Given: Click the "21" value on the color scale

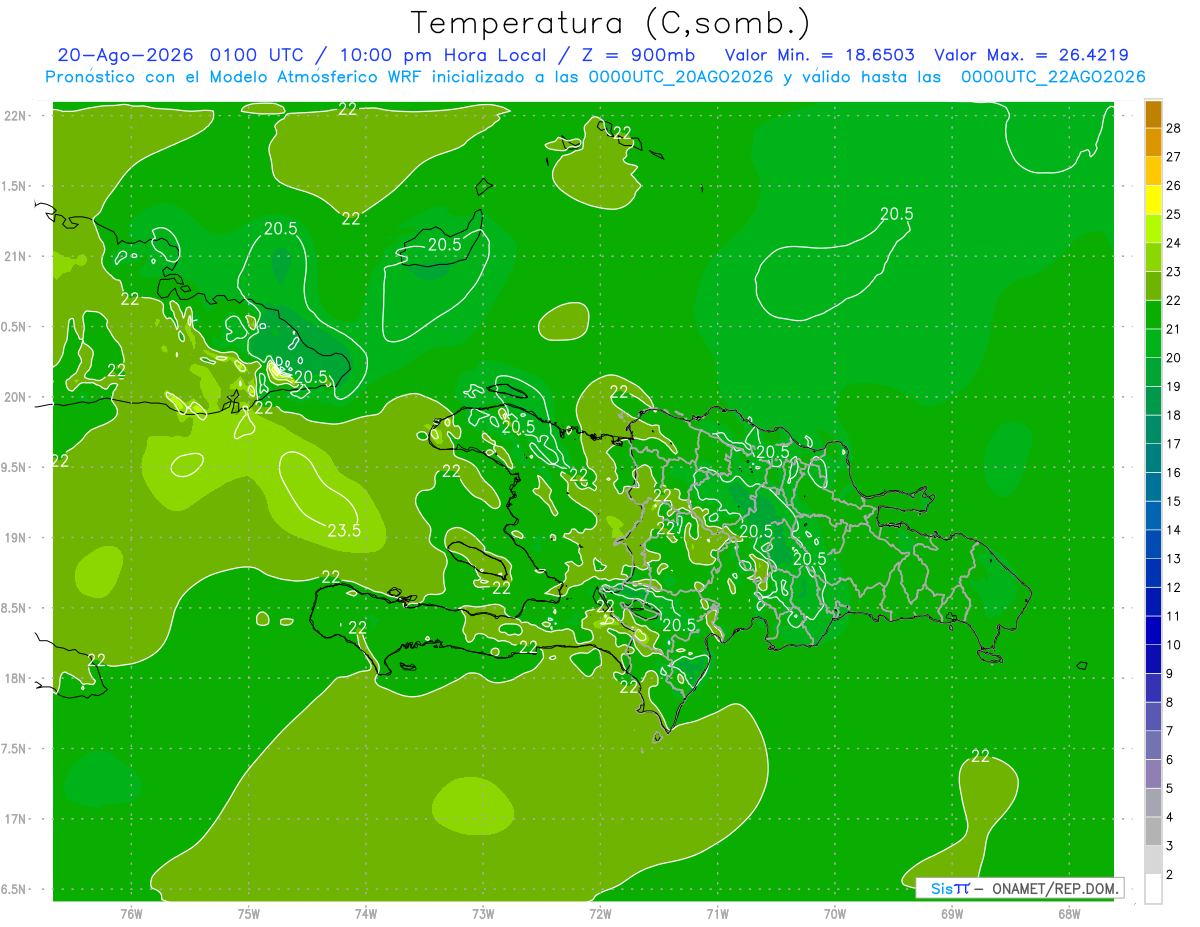Looking at the screenshot, I should coord(1174,329).
